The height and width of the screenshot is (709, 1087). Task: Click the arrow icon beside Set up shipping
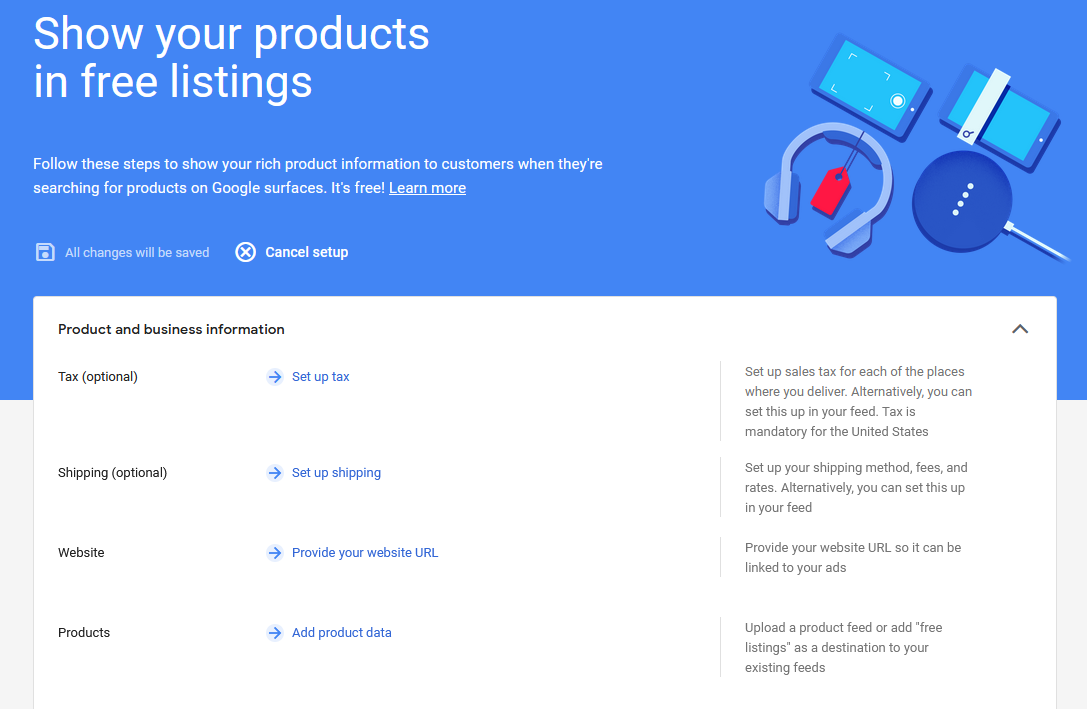click(275, 473)
